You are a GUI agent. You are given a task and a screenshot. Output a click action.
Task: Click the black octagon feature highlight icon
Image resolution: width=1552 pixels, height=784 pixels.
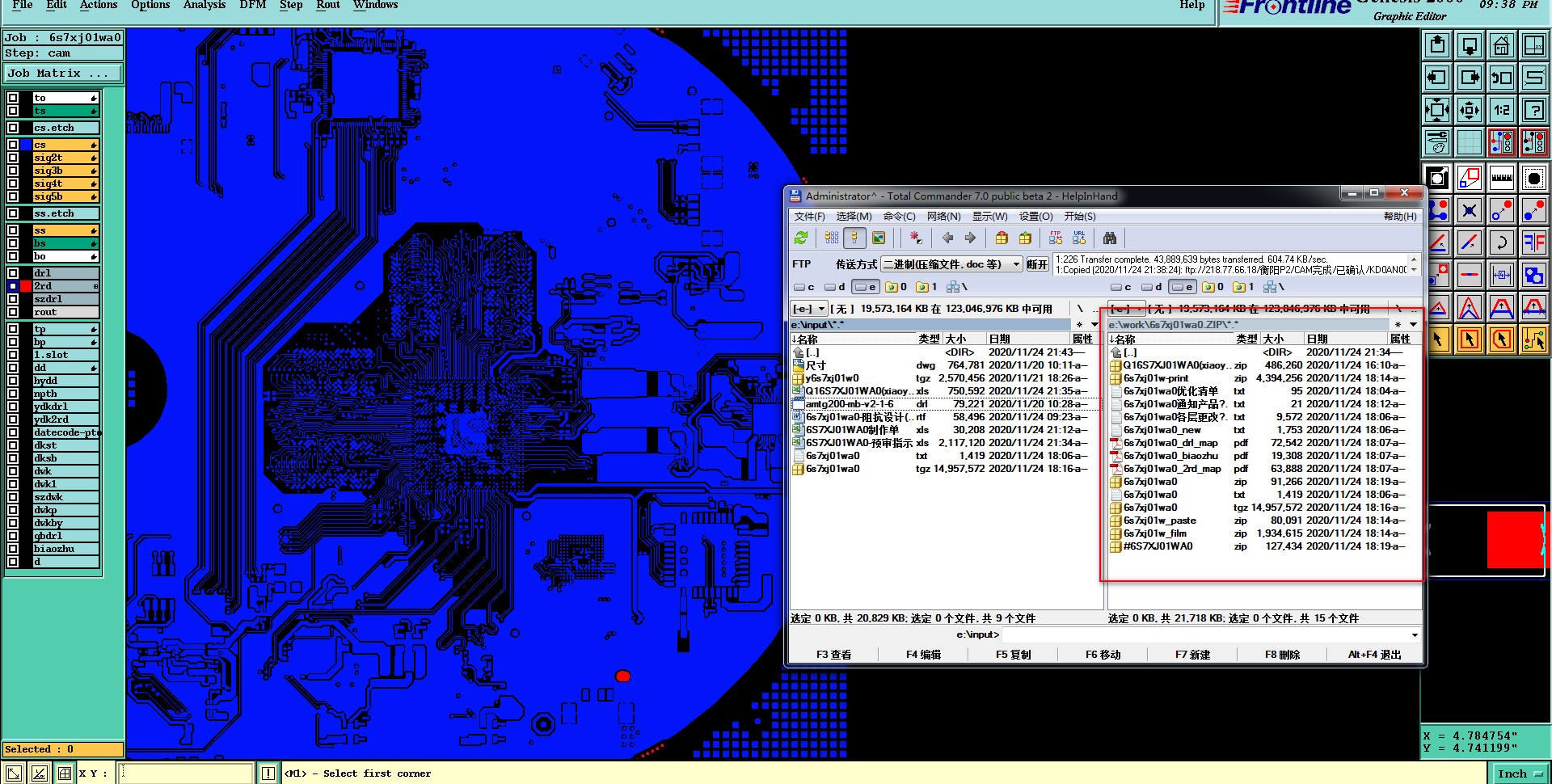[x=1533, y=178]
